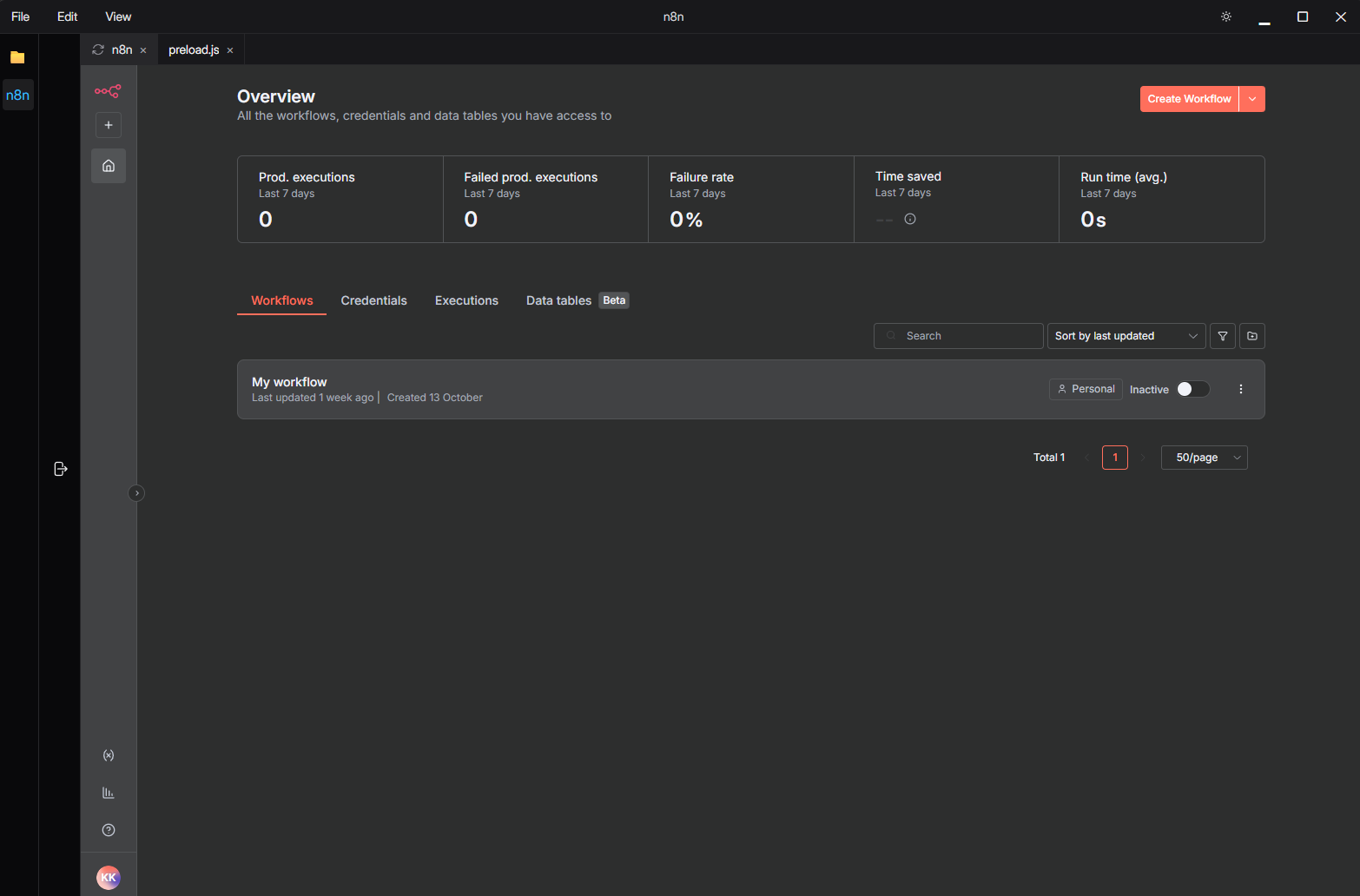This screenshot has height=896, width=1360.
Task: Click the Run time (avg.) card
Action: 1162,199
